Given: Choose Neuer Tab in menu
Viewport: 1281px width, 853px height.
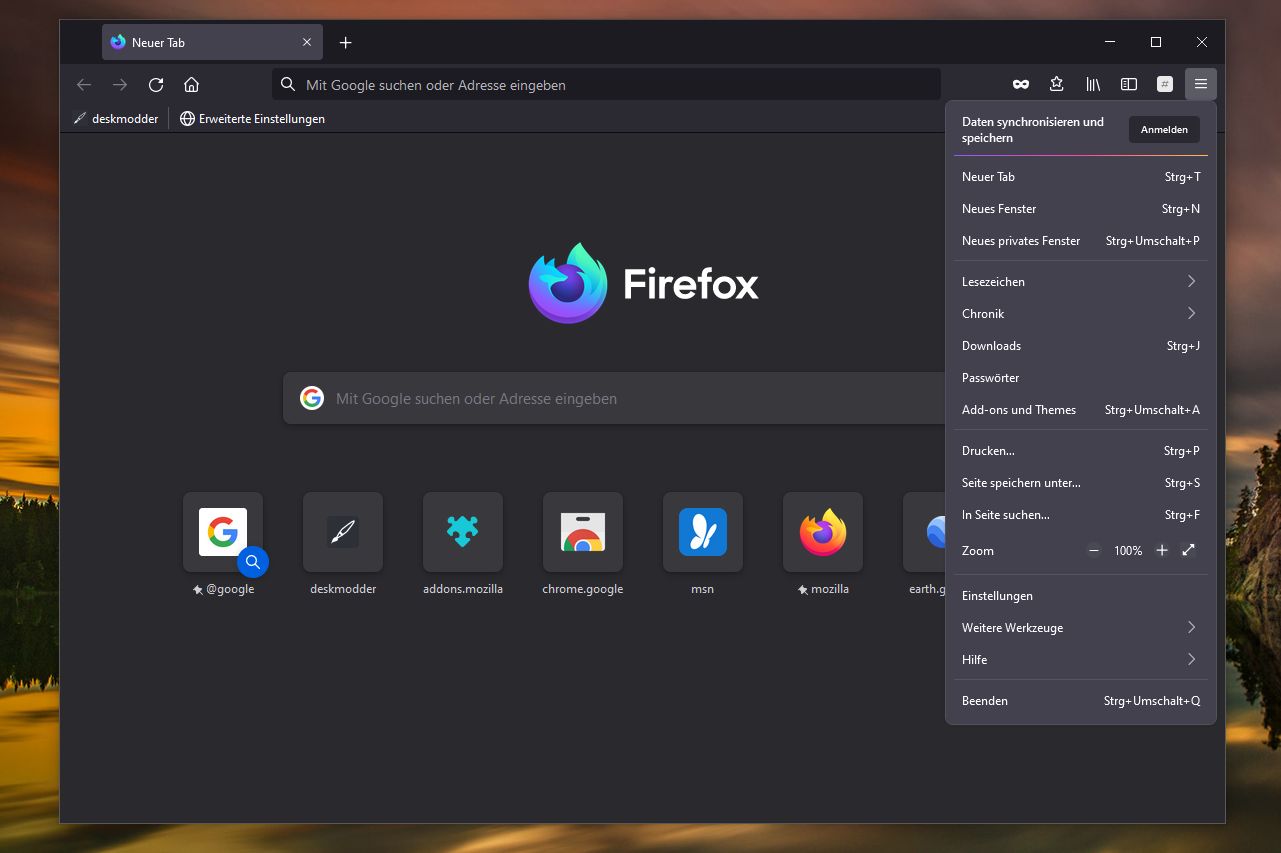Looking at the screenshot, I should click(x=1081, y=177).
